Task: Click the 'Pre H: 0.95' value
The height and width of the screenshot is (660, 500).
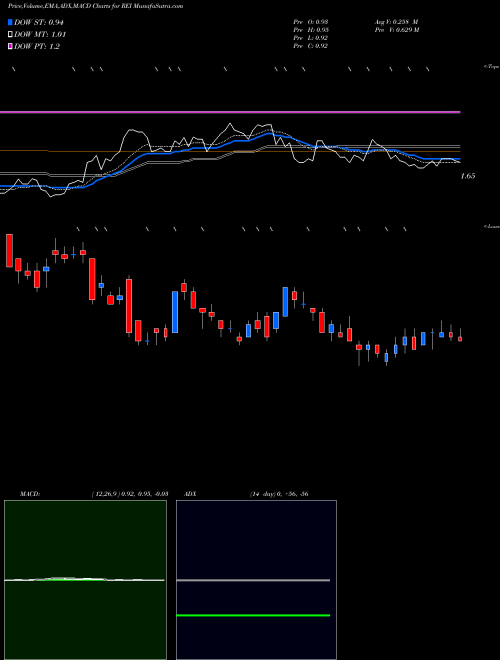Action: [x=311, y=30]
